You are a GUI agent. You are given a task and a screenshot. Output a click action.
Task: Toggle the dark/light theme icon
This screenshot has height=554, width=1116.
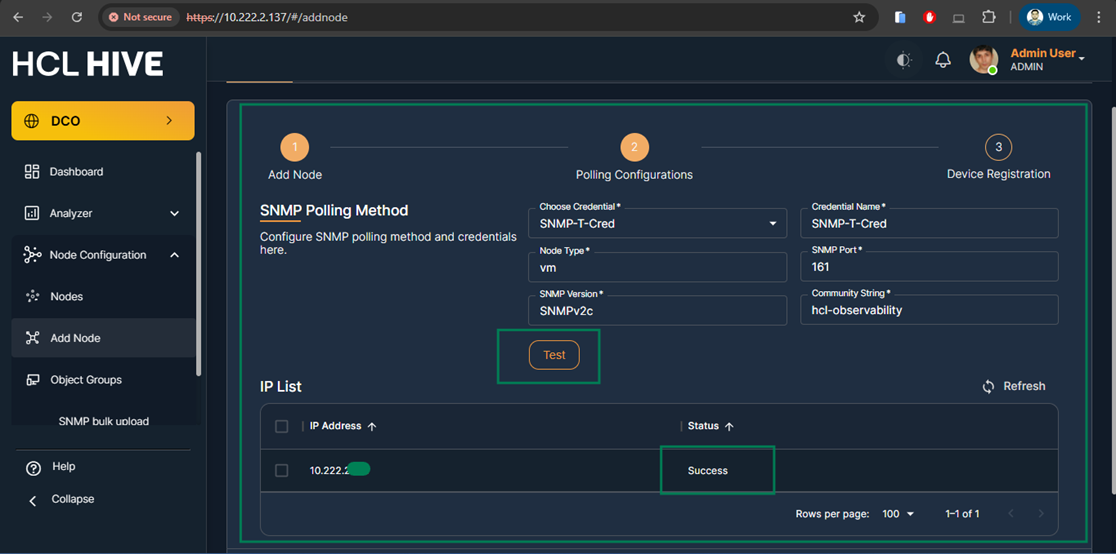pyautogui.click(x=904, y=60)
